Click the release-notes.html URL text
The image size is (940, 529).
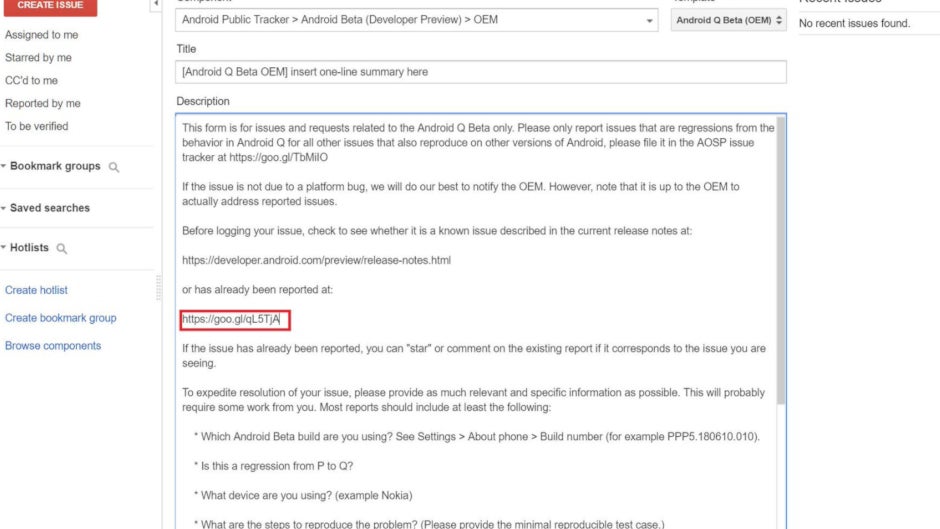pos(317,260)
